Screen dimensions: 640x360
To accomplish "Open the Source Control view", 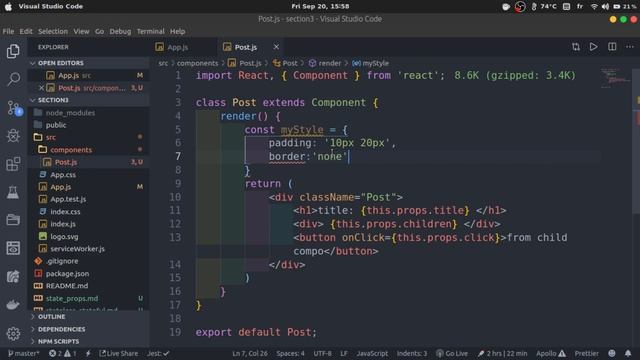I will point(13,108).
